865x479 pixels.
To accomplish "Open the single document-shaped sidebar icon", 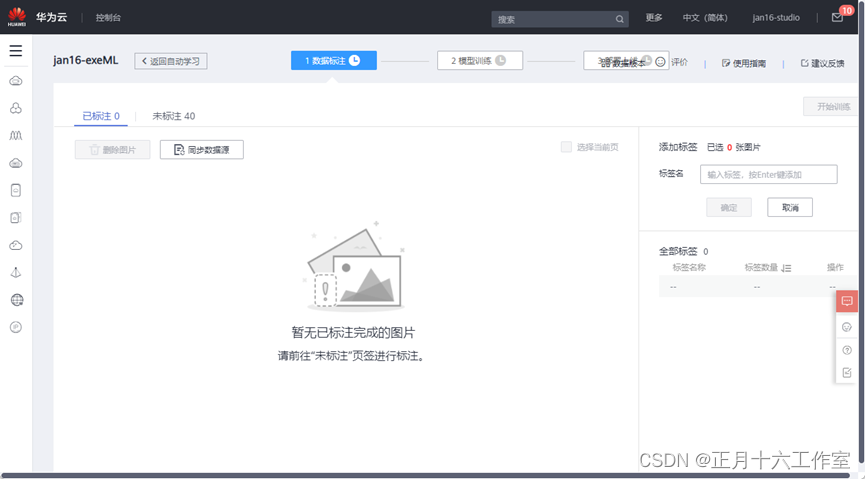I will click(16, 190).
